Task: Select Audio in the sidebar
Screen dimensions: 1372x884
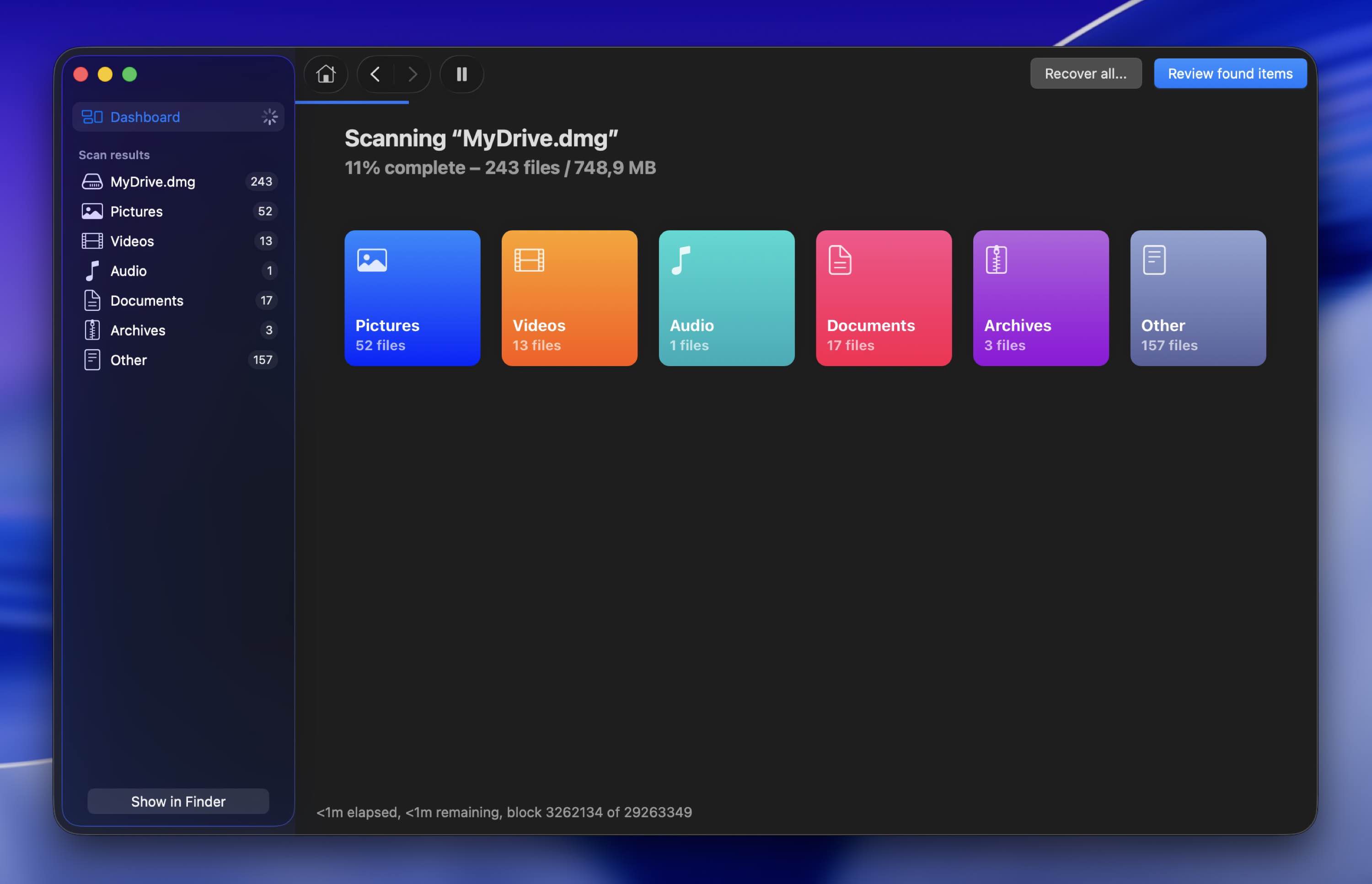Action: pyautogui.click(x=178, y=271)
